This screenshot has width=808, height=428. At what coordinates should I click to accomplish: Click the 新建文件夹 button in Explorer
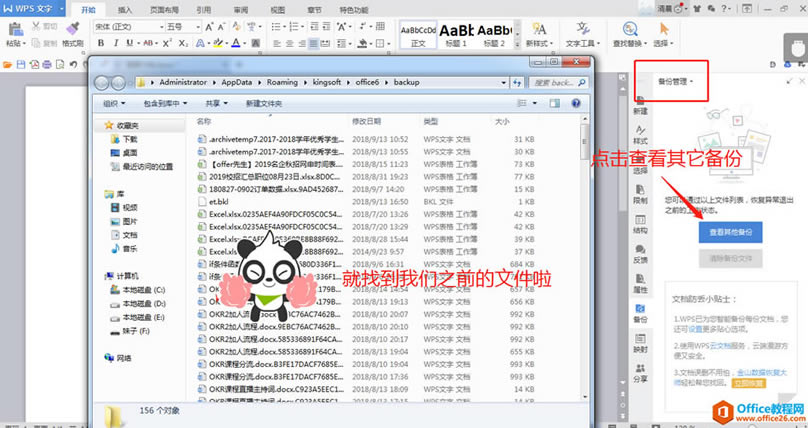pyautogui.click(x=263, y=104)
